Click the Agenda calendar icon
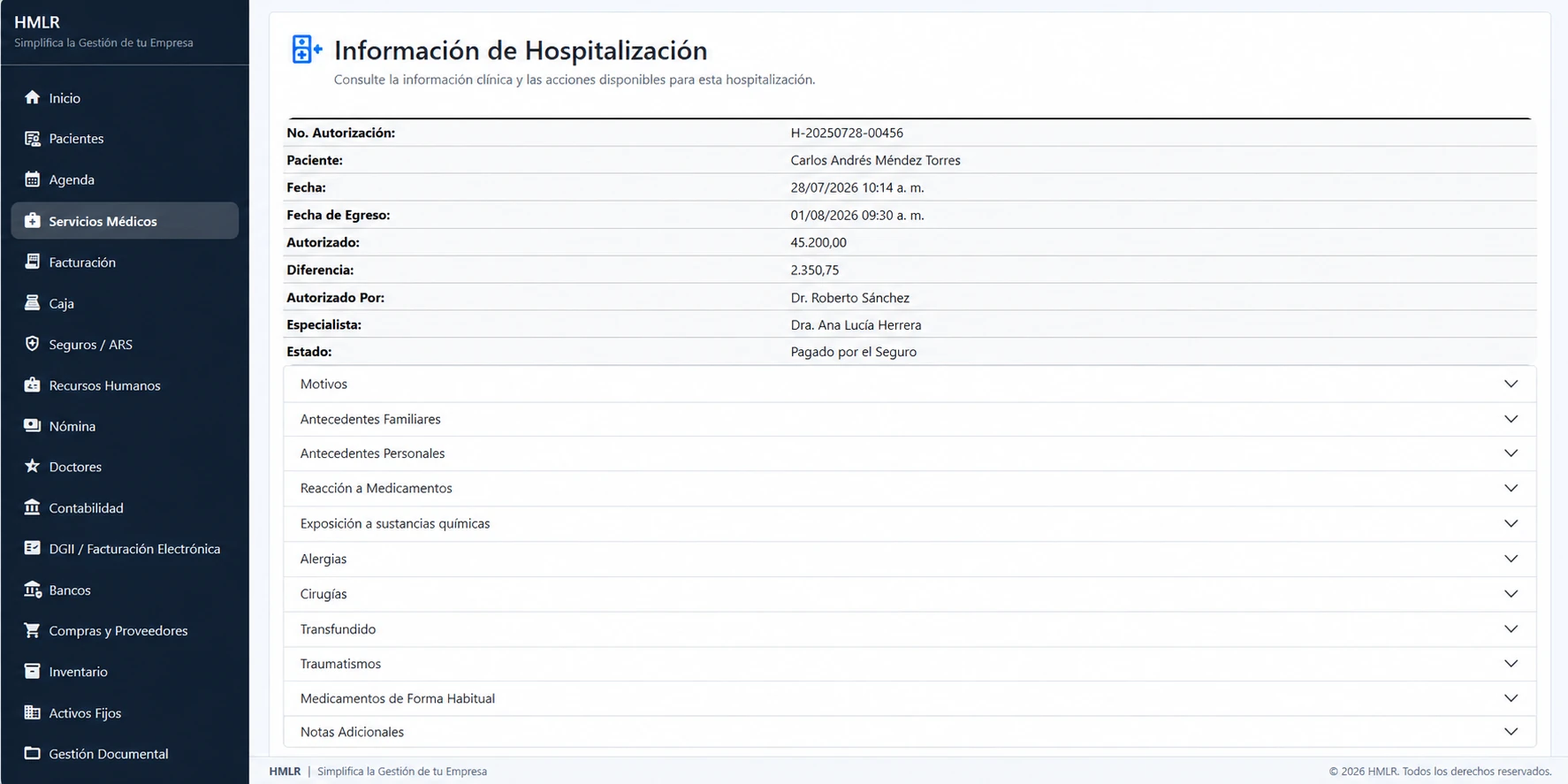 tap(32, 179)
